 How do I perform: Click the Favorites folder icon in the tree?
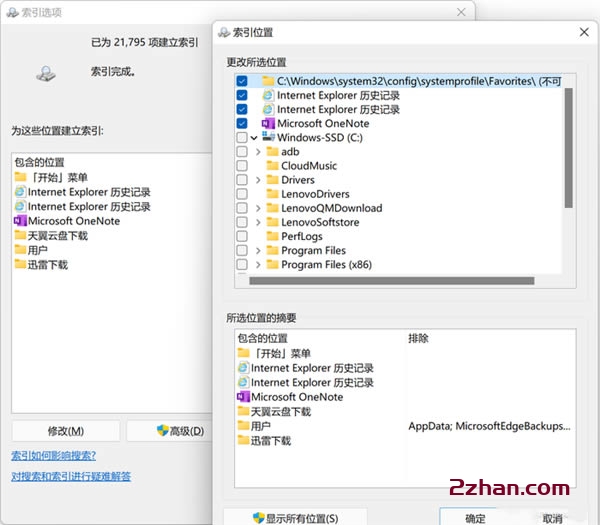pyautogui.click(x=269, y=81)
